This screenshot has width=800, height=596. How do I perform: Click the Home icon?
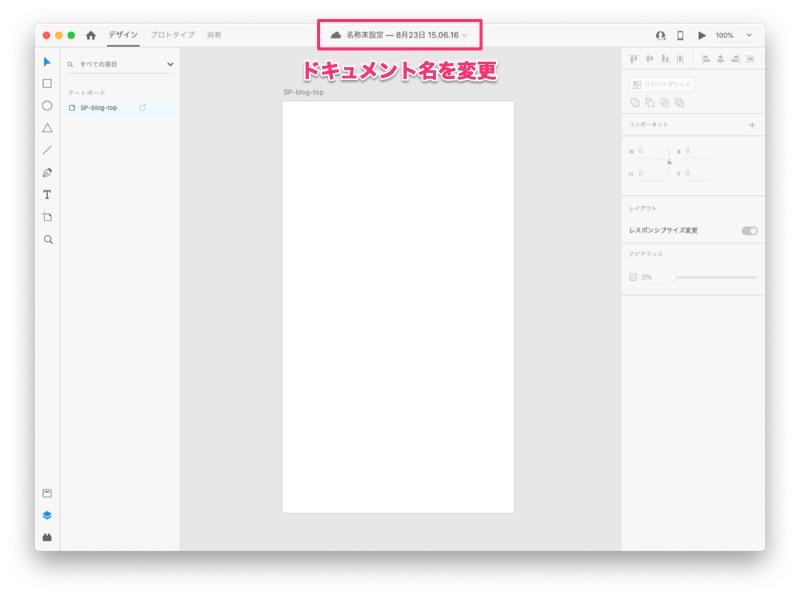tap(91, 35)
